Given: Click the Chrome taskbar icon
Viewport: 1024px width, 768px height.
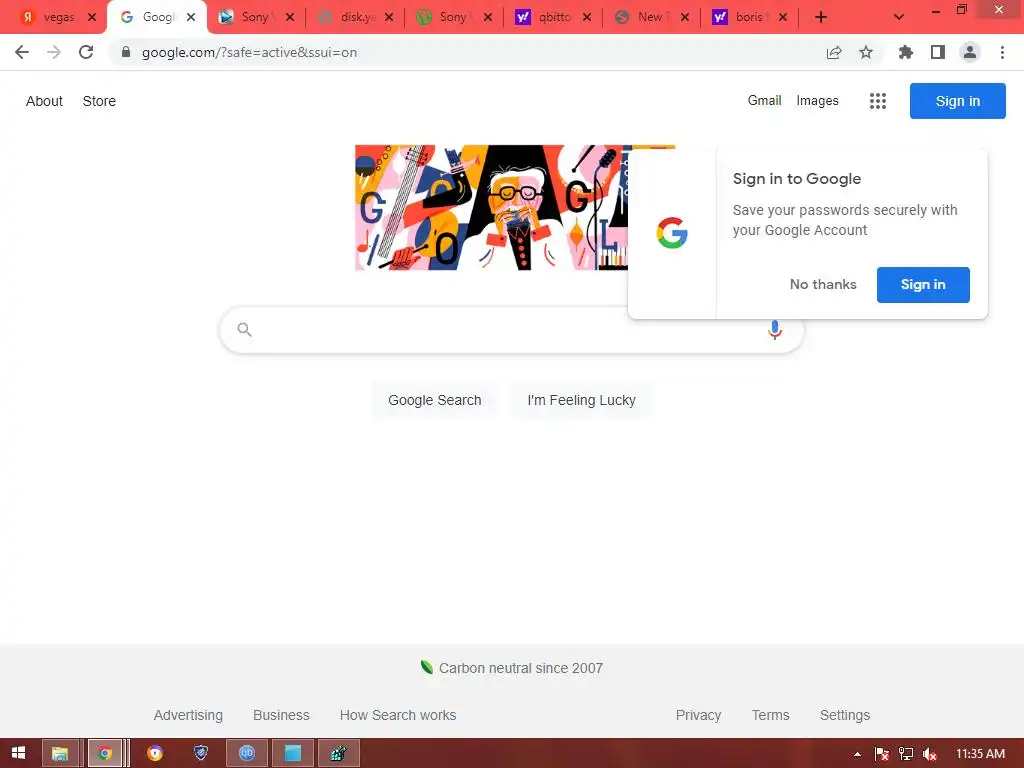Looking at the screenshot, I should 105,754.
